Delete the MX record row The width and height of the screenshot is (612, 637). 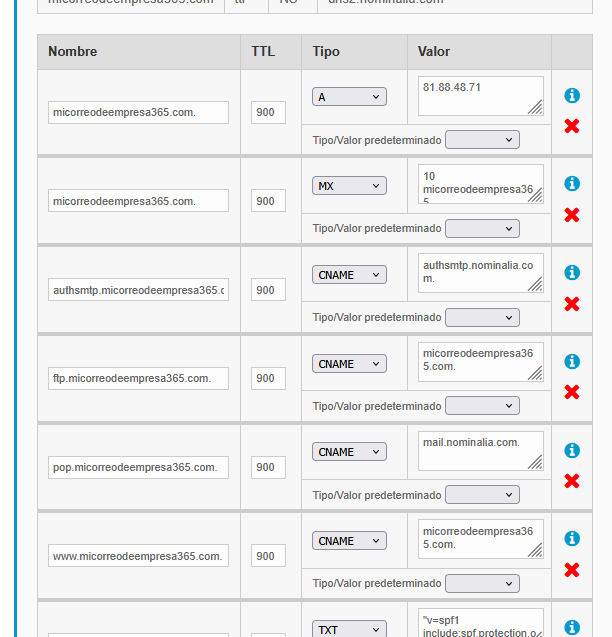tap(572, 215)
